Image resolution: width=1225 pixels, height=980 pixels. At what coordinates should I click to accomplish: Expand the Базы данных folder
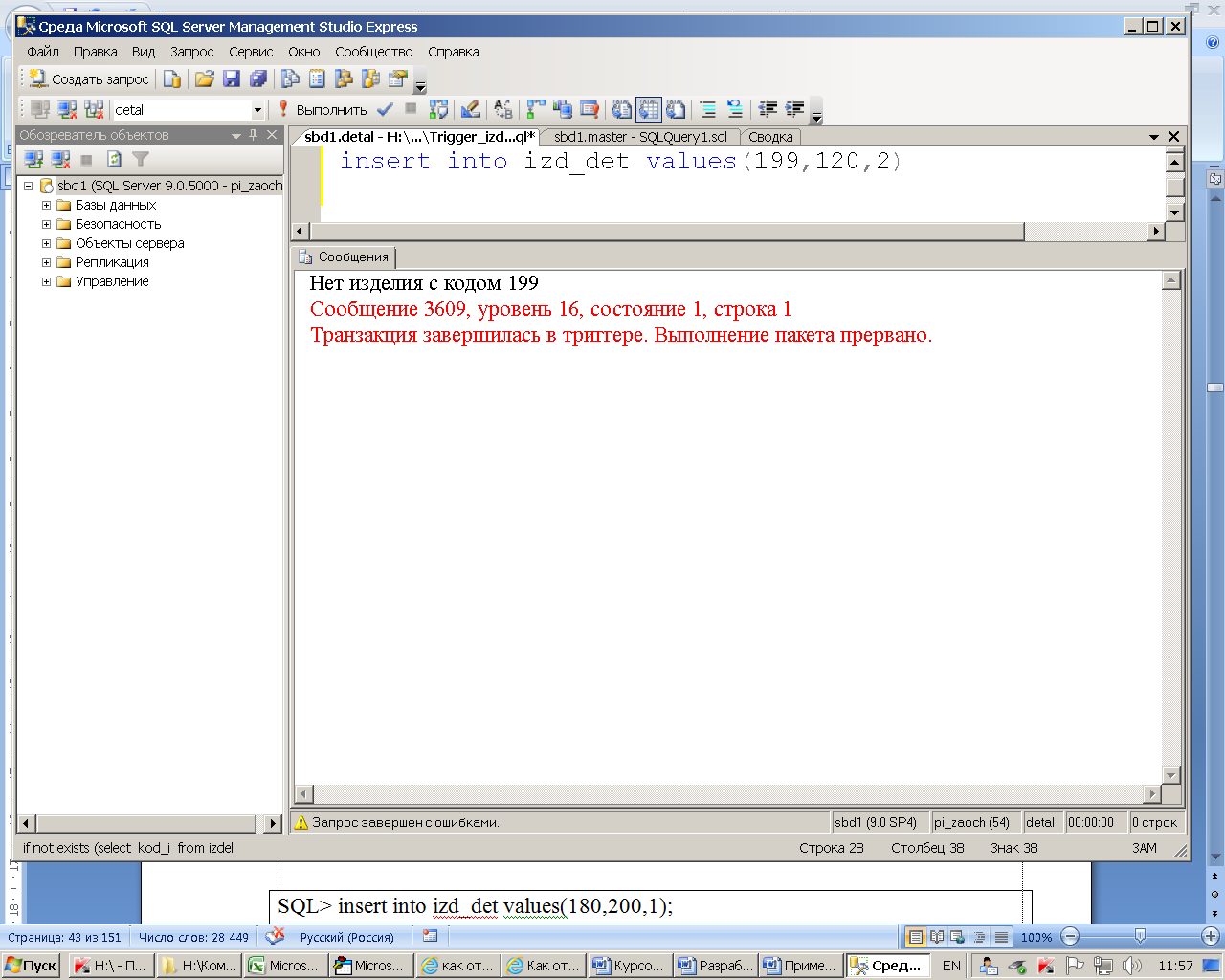click(x=46, y=205)
